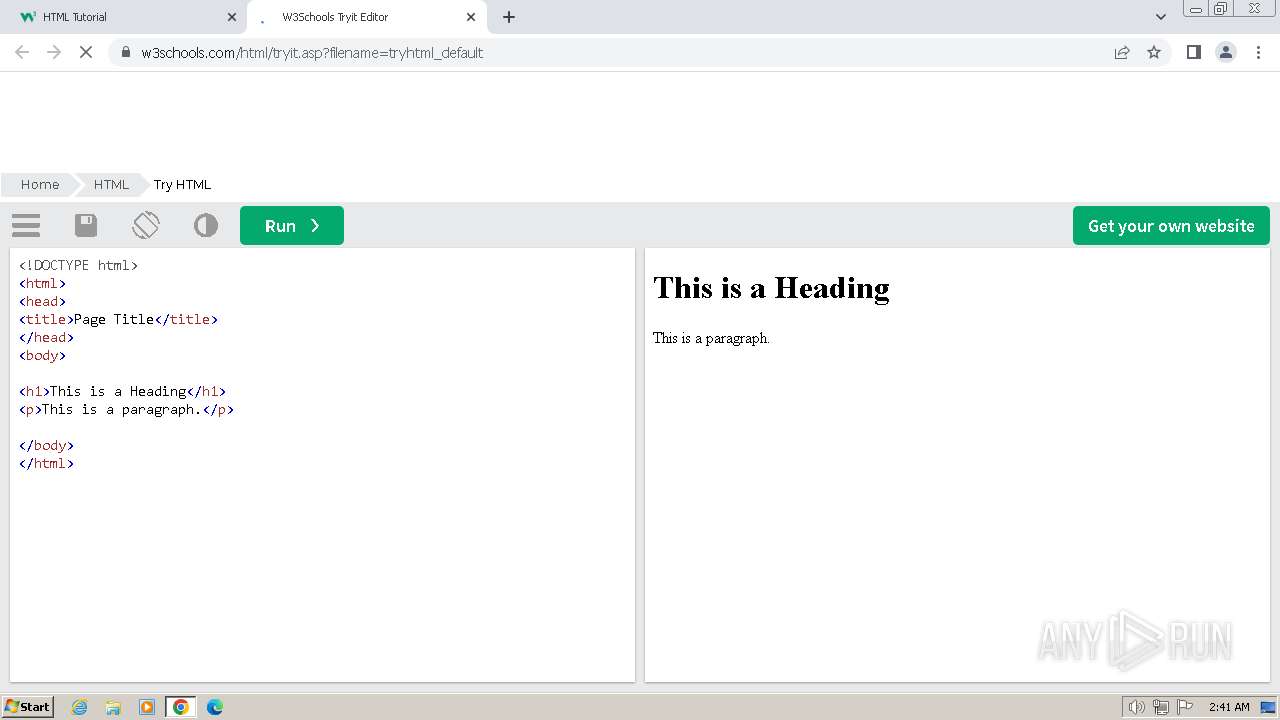Click the save code floppy icon
Viewport: 1280px width, 720px height.
tap(86, 225)
